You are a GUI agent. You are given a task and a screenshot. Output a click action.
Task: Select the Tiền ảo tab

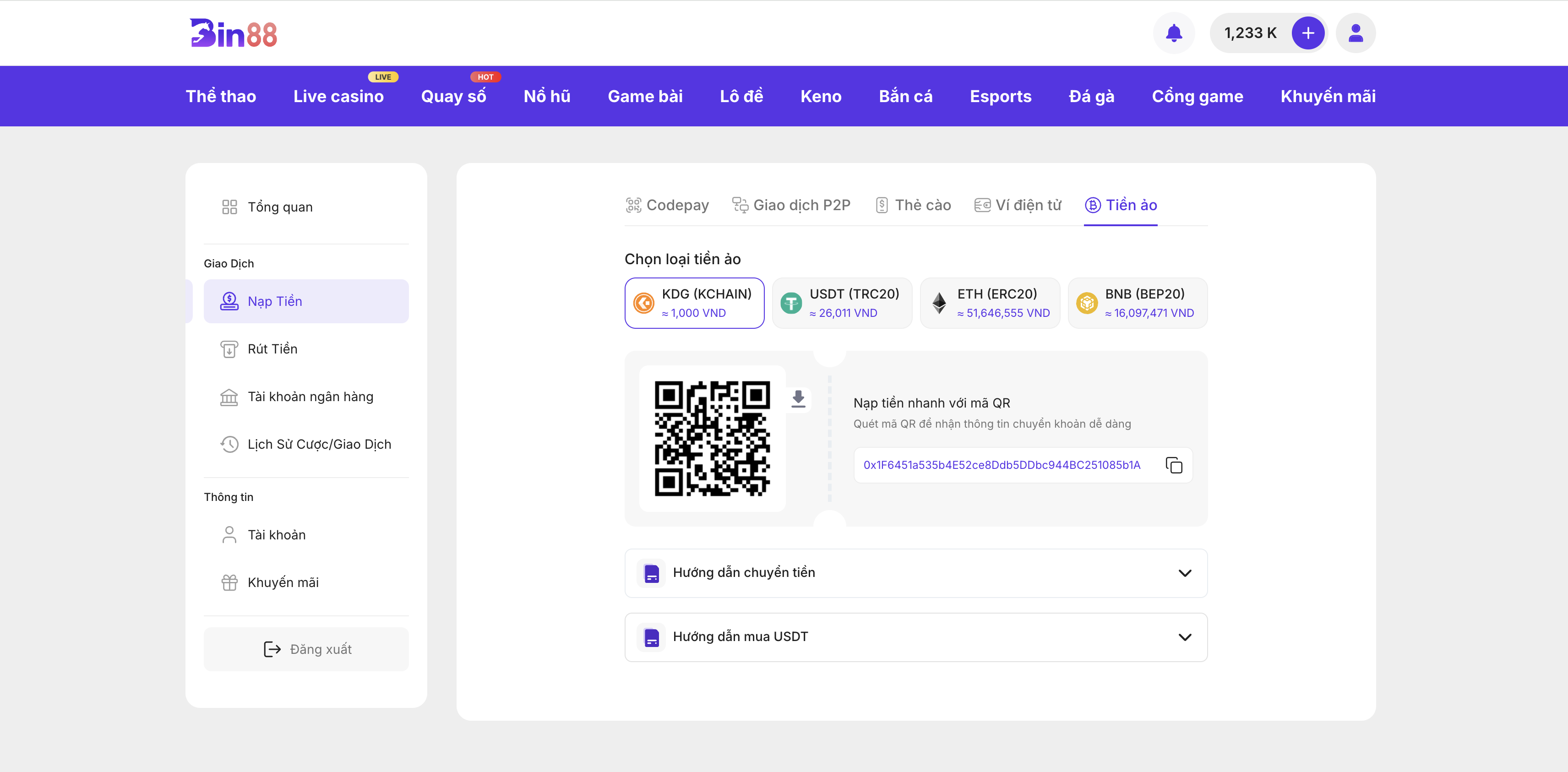point(1121,205)
